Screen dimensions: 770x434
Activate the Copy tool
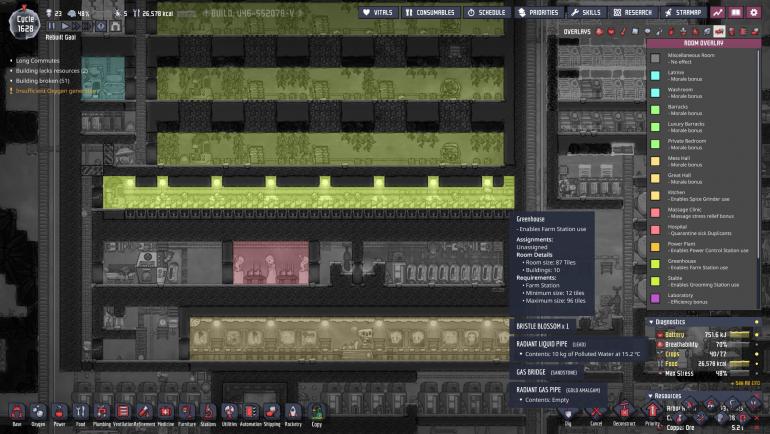click(x=316, y=411)
